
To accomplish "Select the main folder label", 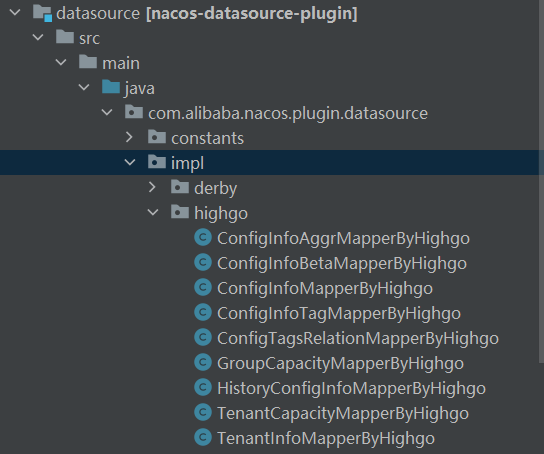I will 121,63.
